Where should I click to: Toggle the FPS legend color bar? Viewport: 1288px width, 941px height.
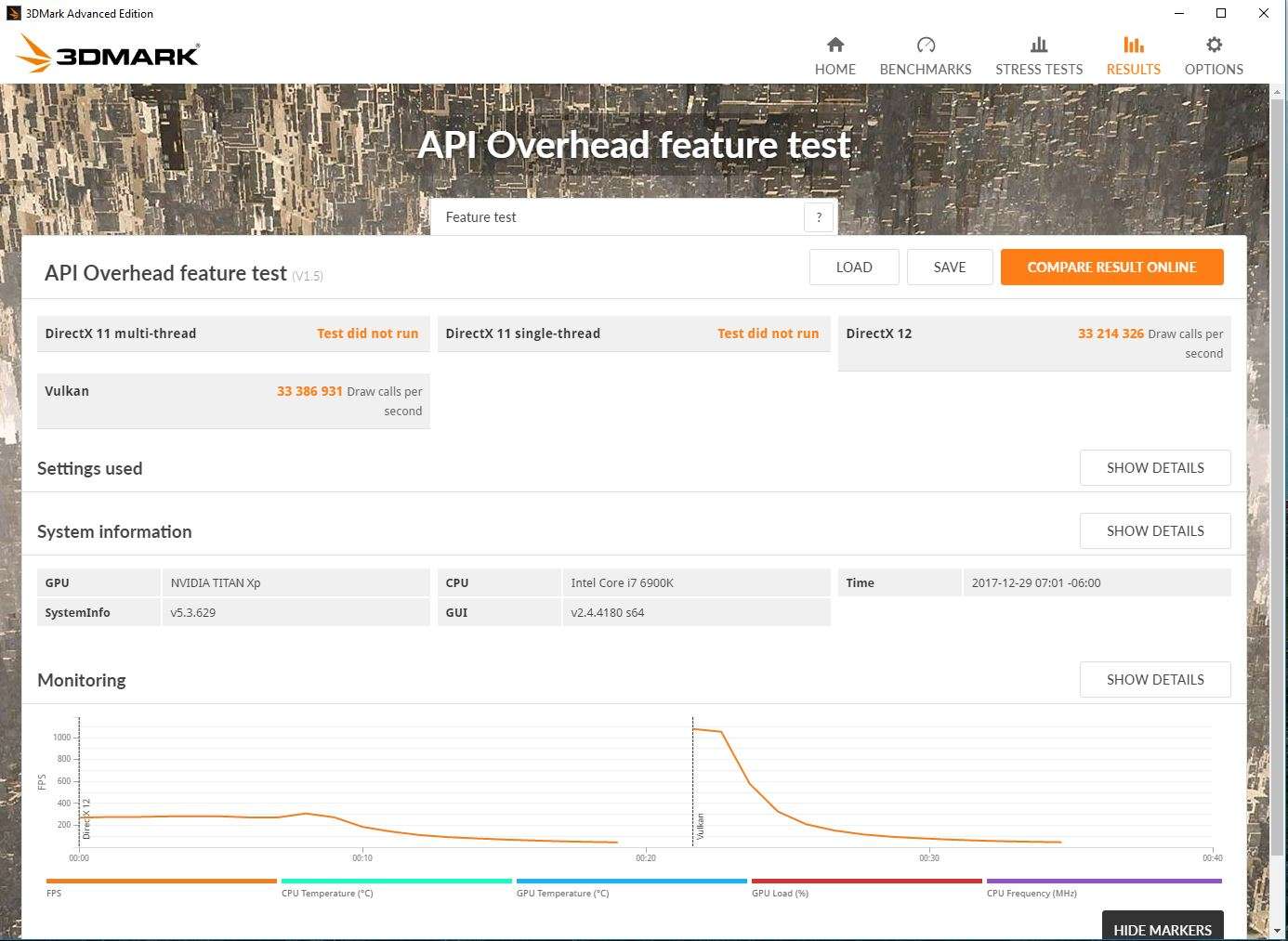pos(162,881)
